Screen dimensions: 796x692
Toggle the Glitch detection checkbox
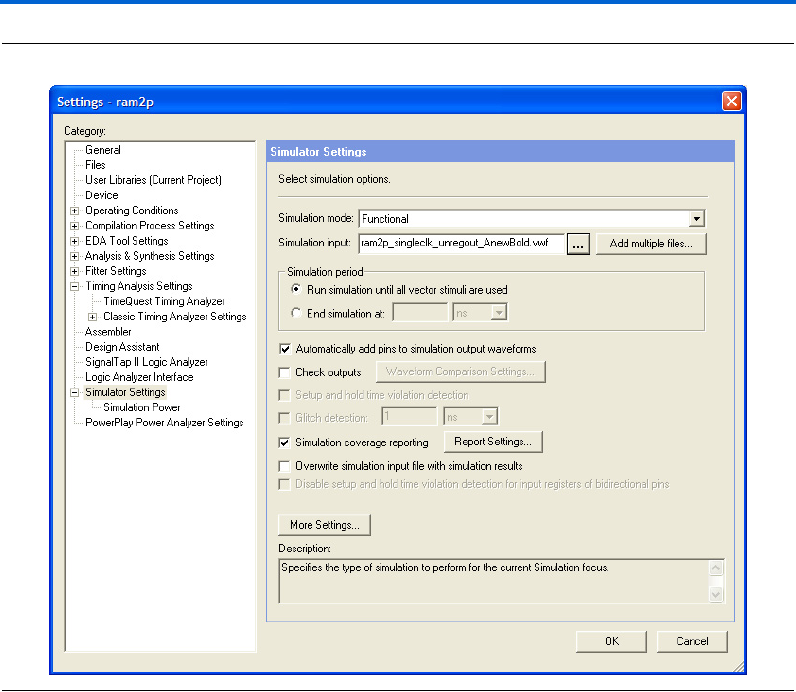285,418
